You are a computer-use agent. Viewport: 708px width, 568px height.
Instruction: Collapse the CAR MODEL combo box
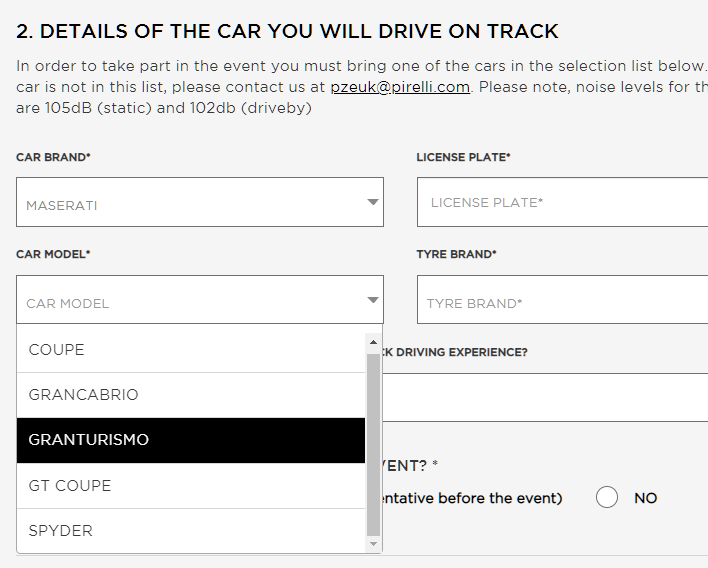click(x=200, y=299)
